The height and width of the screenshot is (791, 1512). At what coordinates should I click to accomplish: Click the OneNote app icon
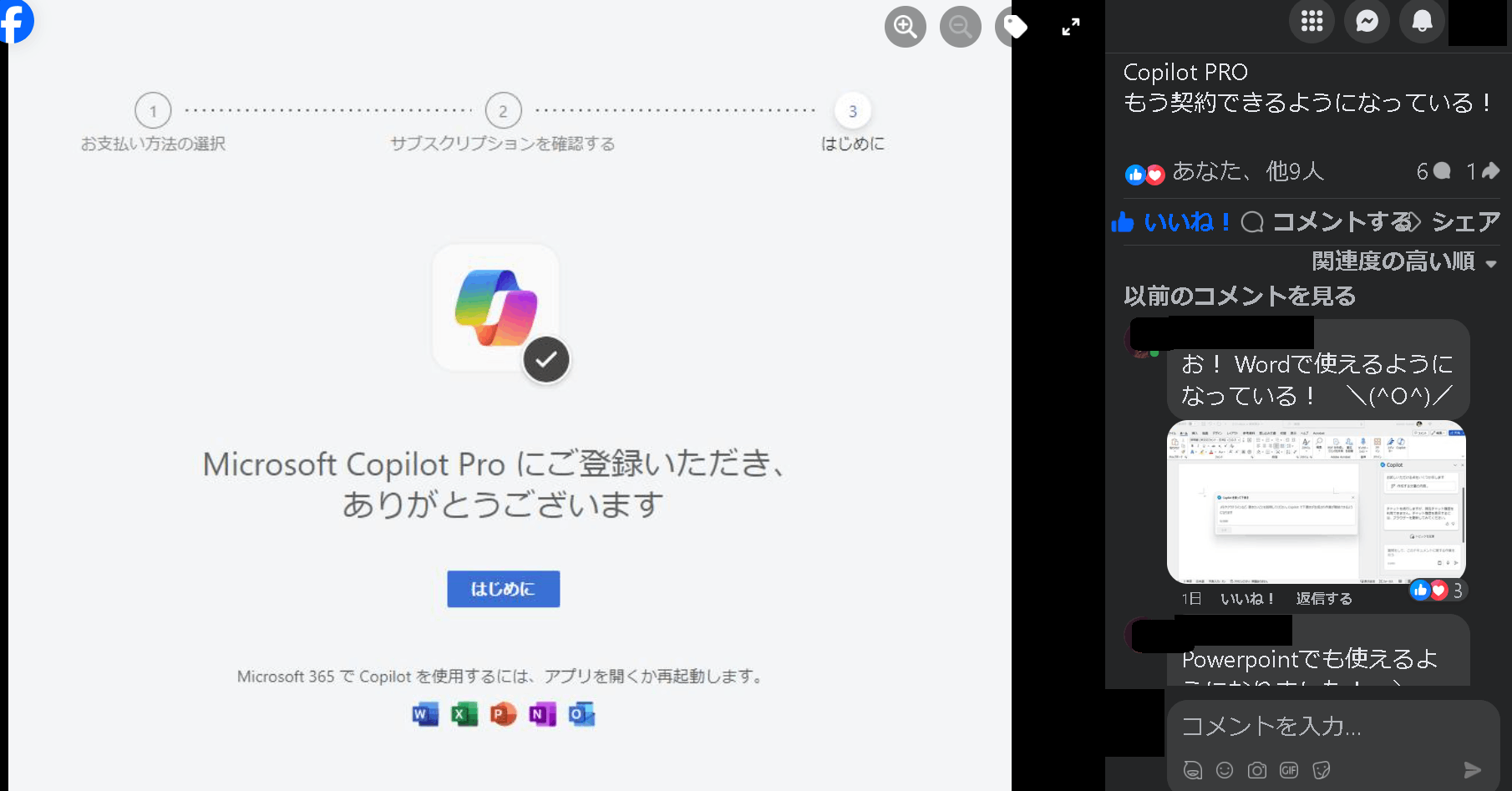tap(542, 714)
